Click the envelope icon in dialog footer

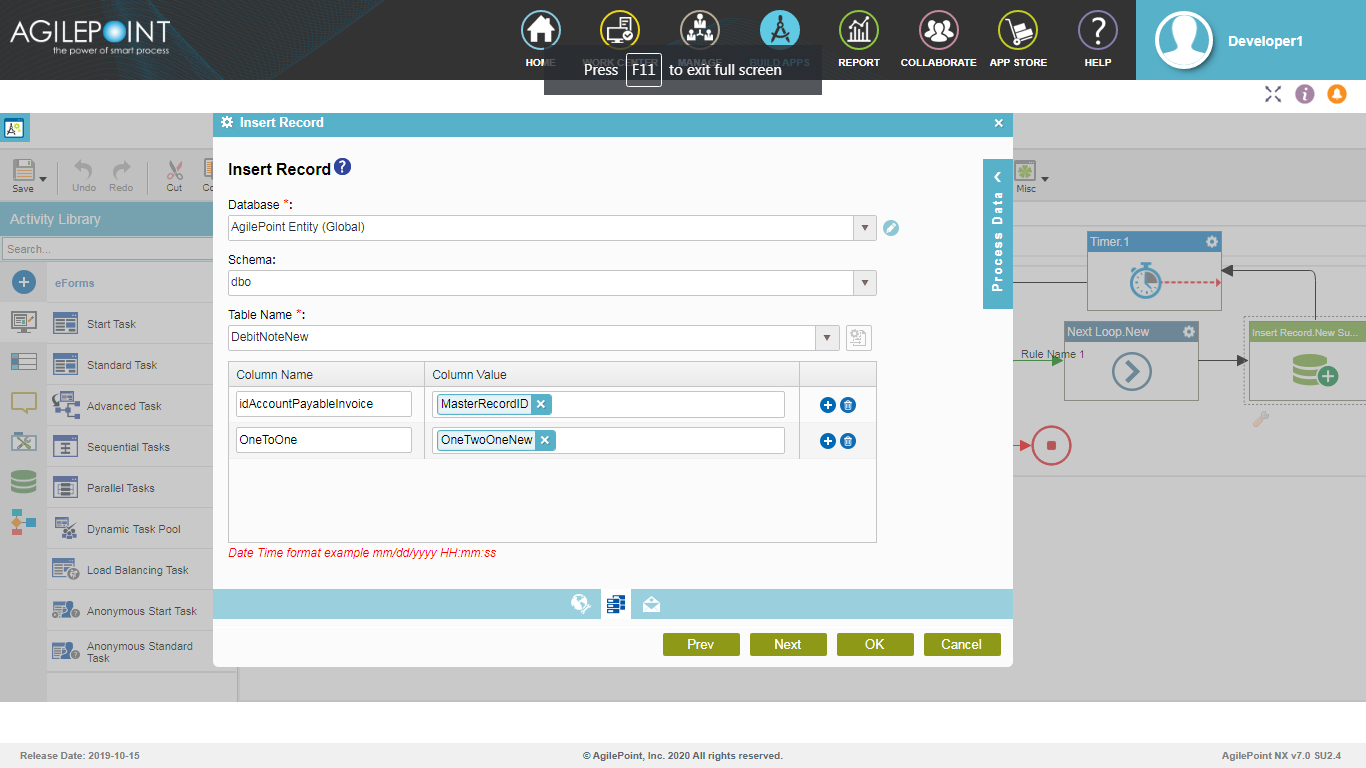click(651, 604)
